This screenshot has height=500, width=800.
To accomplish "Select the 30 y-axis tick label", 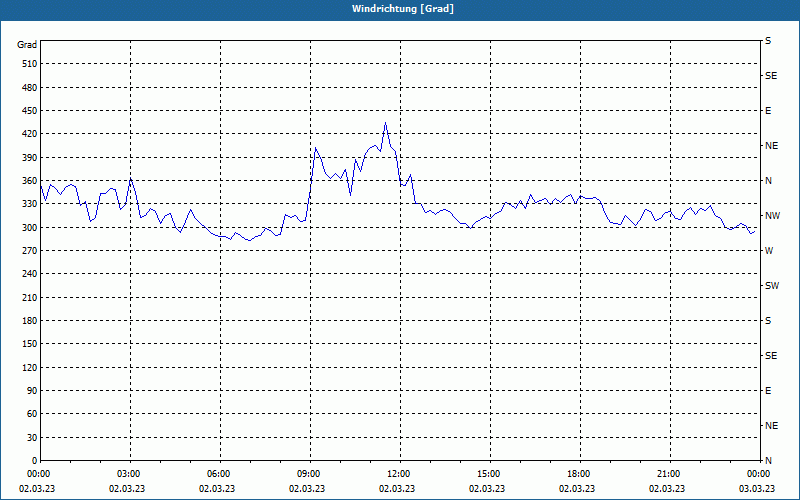I will (32, 437).
